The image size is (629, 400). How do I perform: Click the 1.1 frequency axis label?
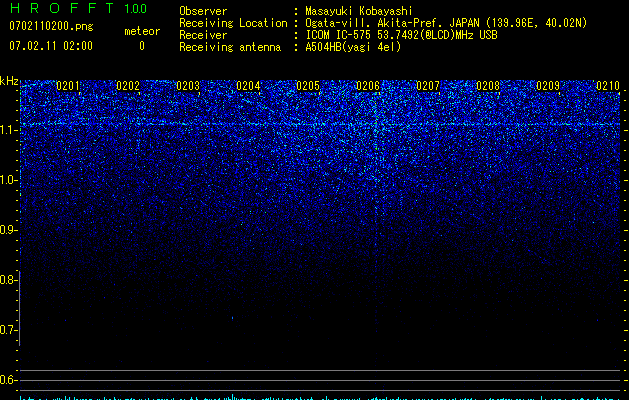coord(8,130)
